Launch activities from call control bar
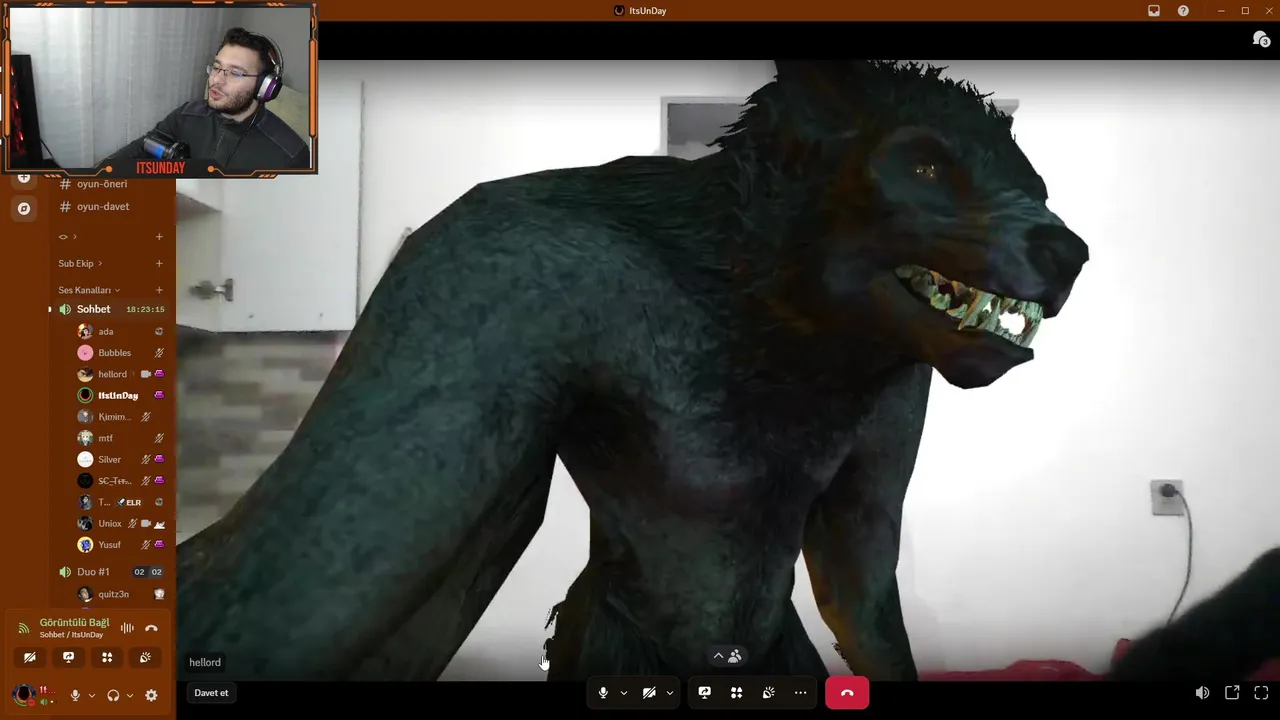 coord(736,693)
